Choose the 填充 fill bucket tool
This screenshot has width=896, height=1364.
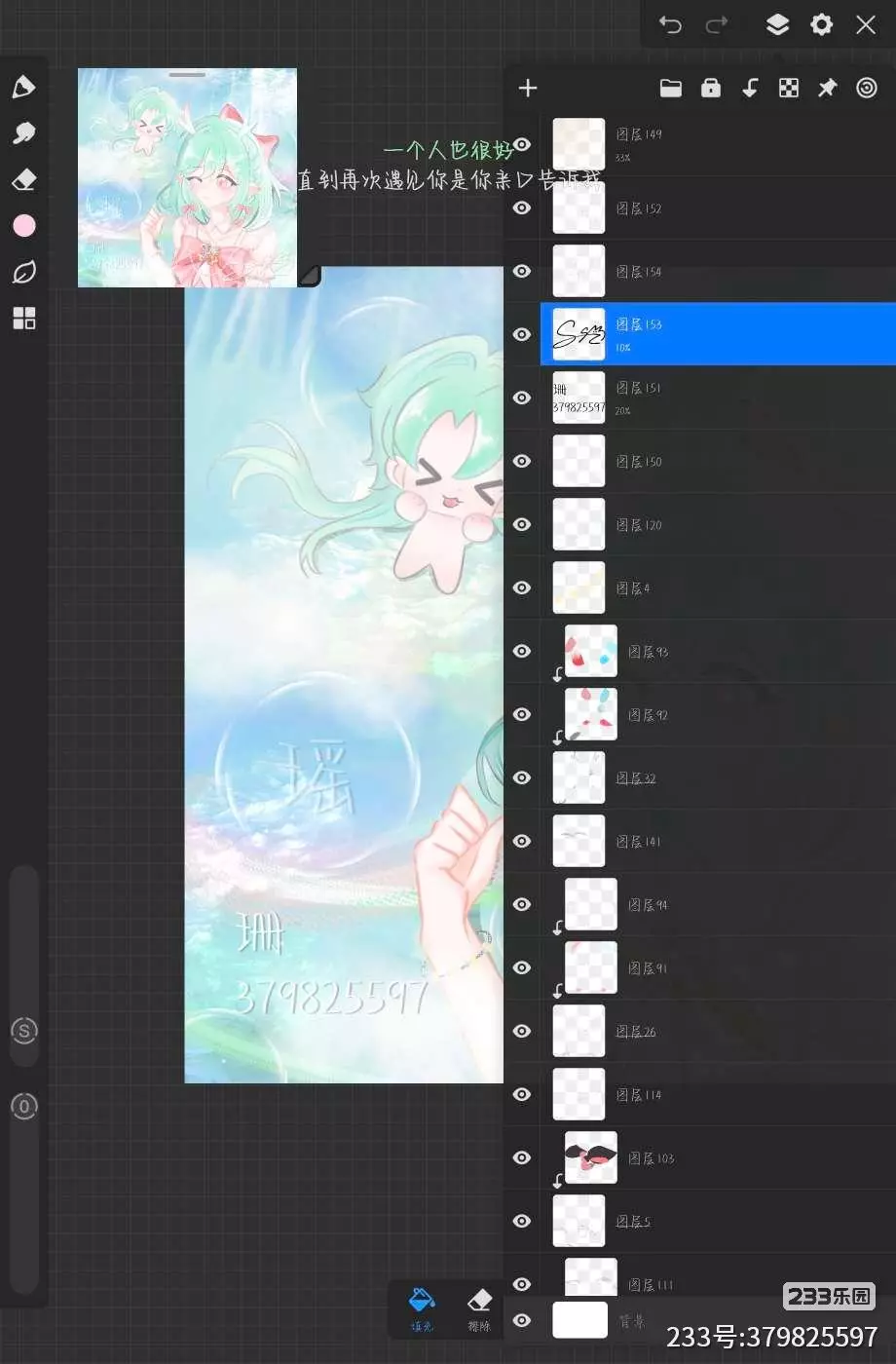click(422, 1307)
